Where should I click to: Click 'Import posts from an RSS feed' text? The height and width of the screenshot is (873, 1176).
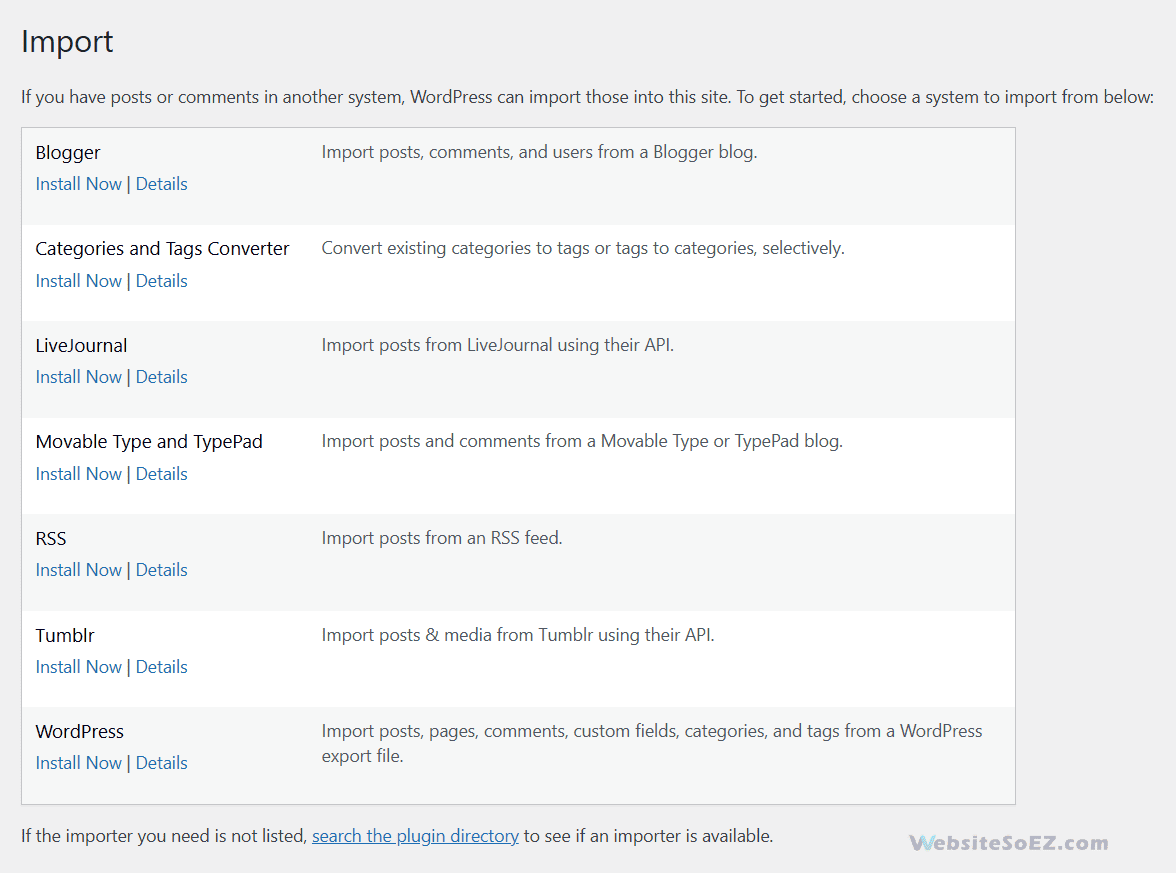[442, 538]
